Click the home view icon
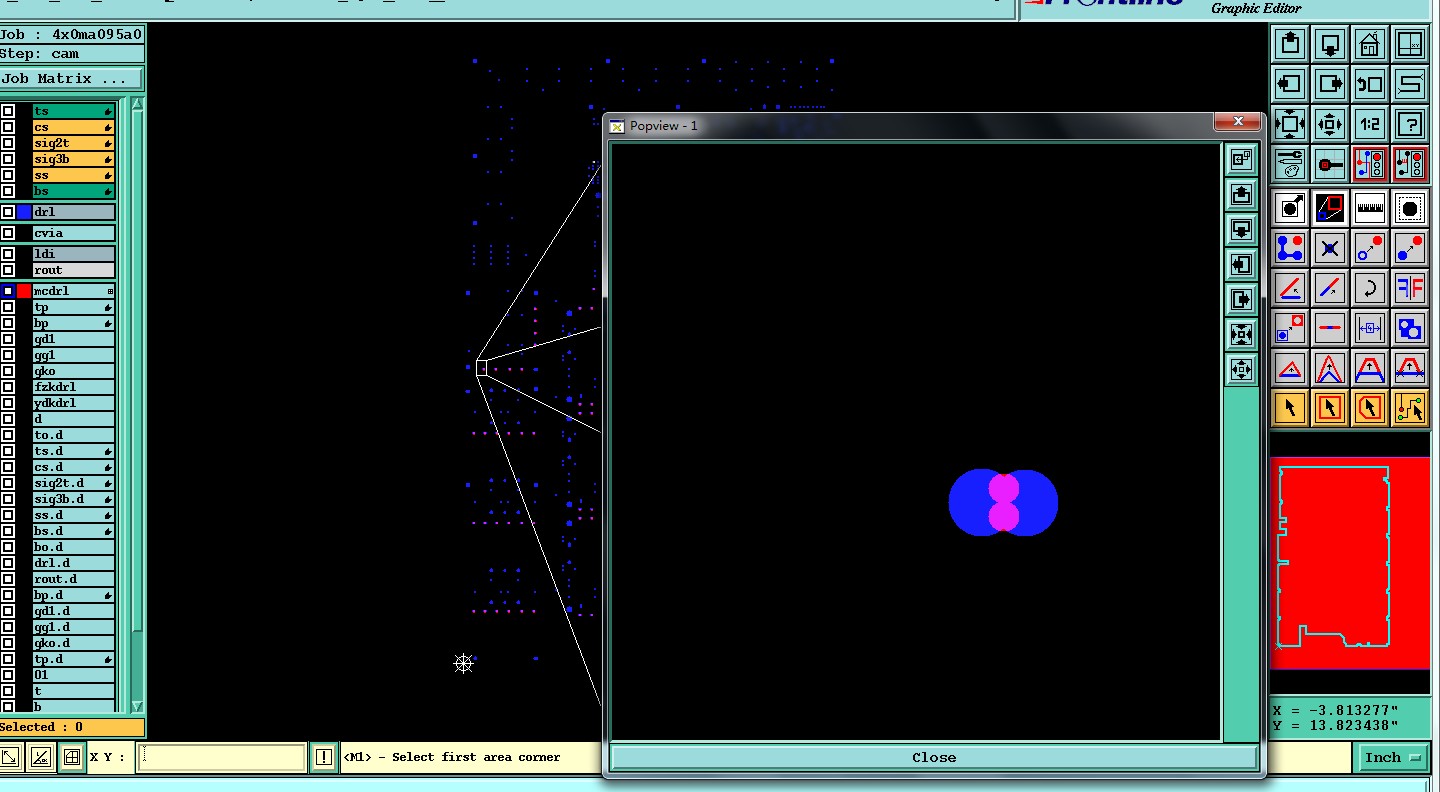The width and height of the screenshot is (1440, 792). 1370,44
